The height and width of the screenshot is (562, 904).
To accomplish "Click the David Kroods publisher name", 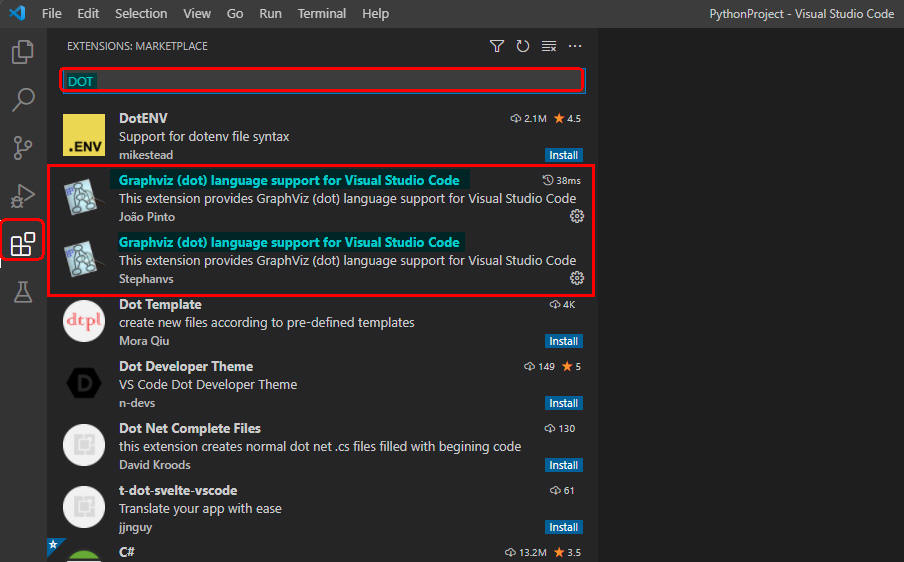I will 155,465.
